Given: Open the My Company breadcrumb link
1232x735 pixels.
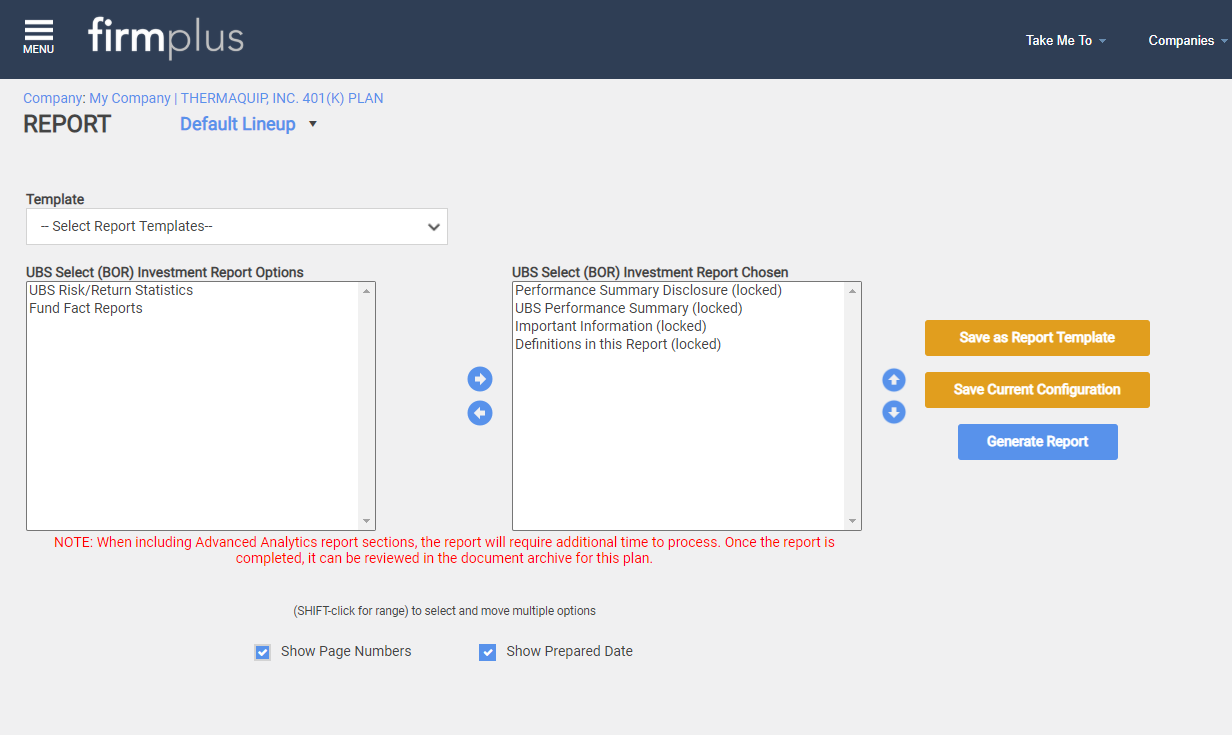Looking at the screenshot, I should tap(130, 98).
